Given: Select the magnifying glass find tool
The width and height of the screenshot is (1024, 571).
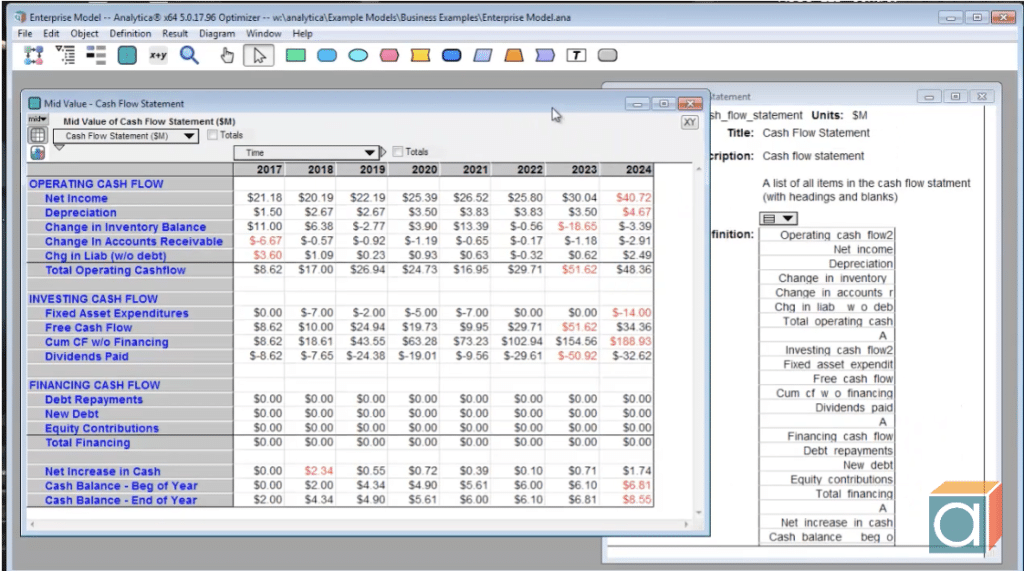Looking at the screenshot, I should point(189,56).
